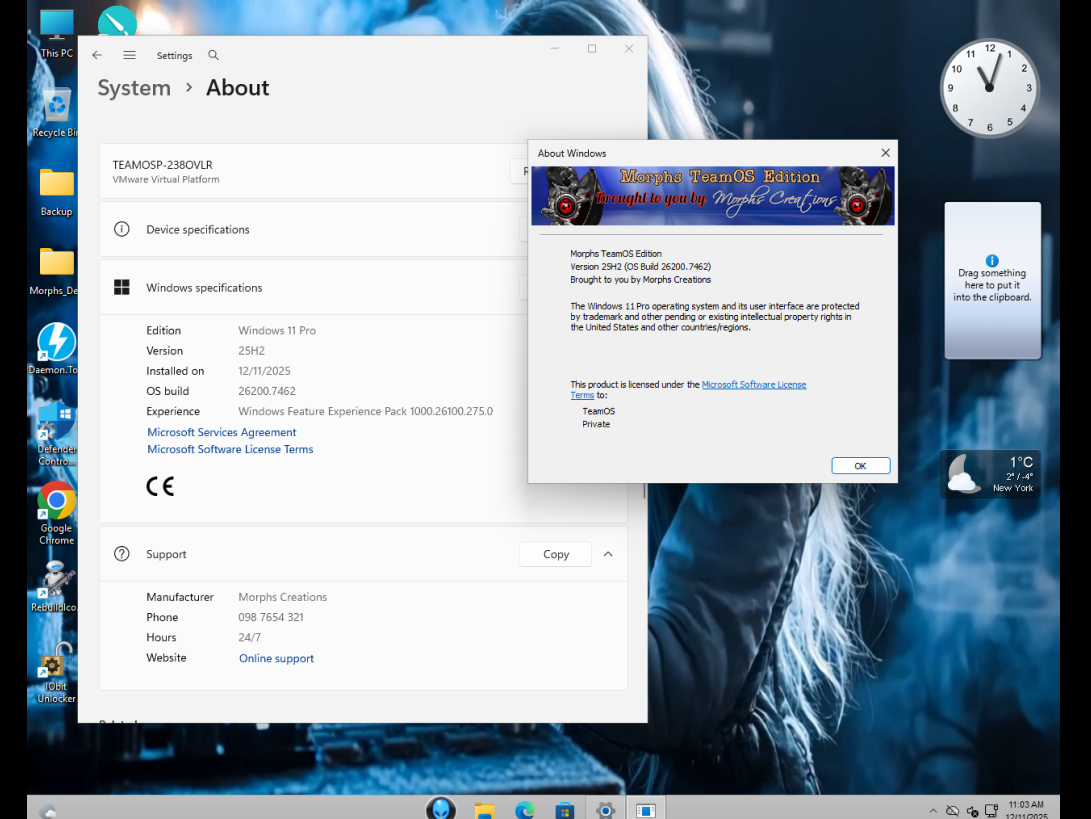This screenshot has height=819, width=1091.
Task: Click the New York weather gadget
Action: click(x=990, y=474)
